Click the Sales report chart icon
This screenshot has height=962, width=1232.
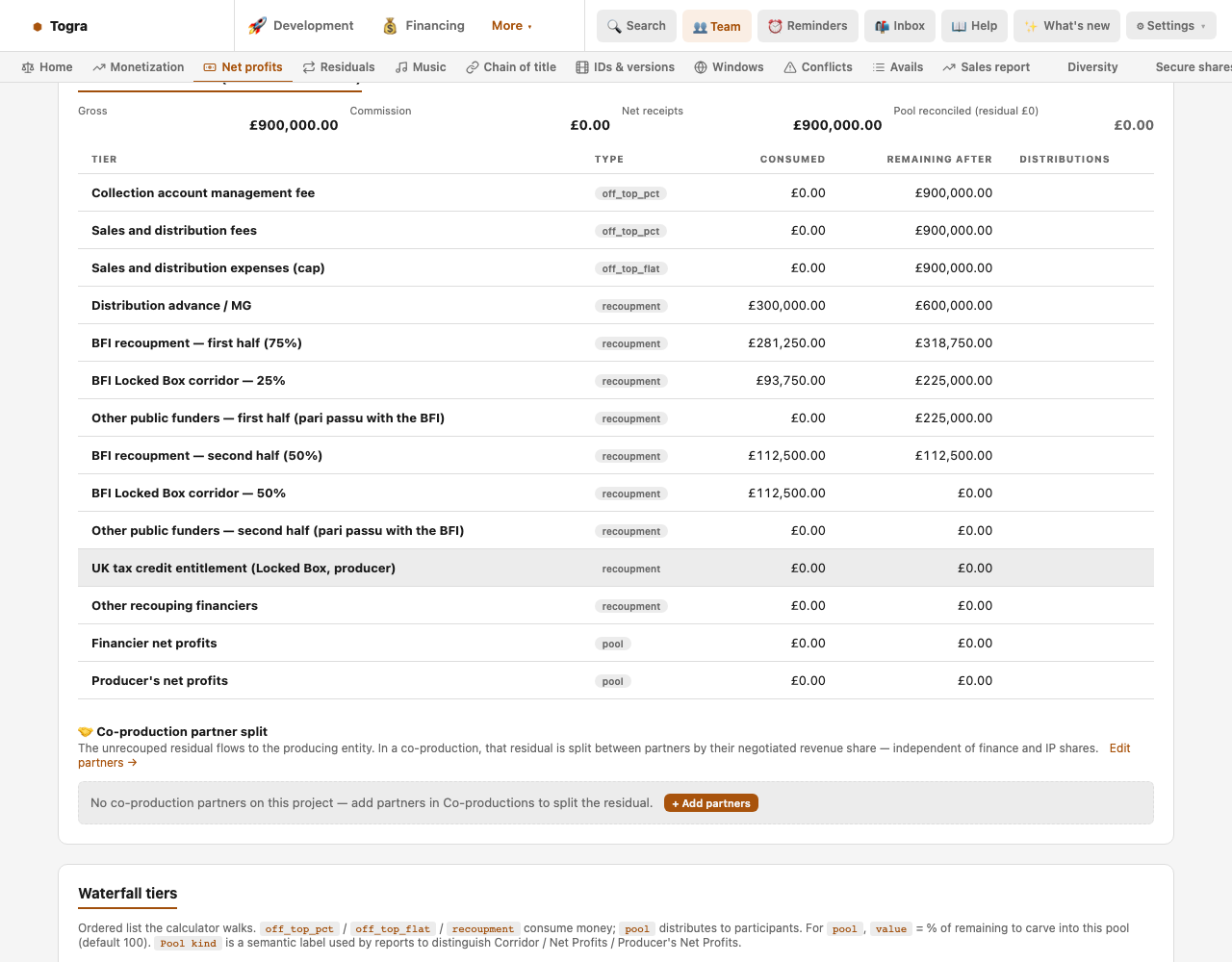click(x=949, y=67)
